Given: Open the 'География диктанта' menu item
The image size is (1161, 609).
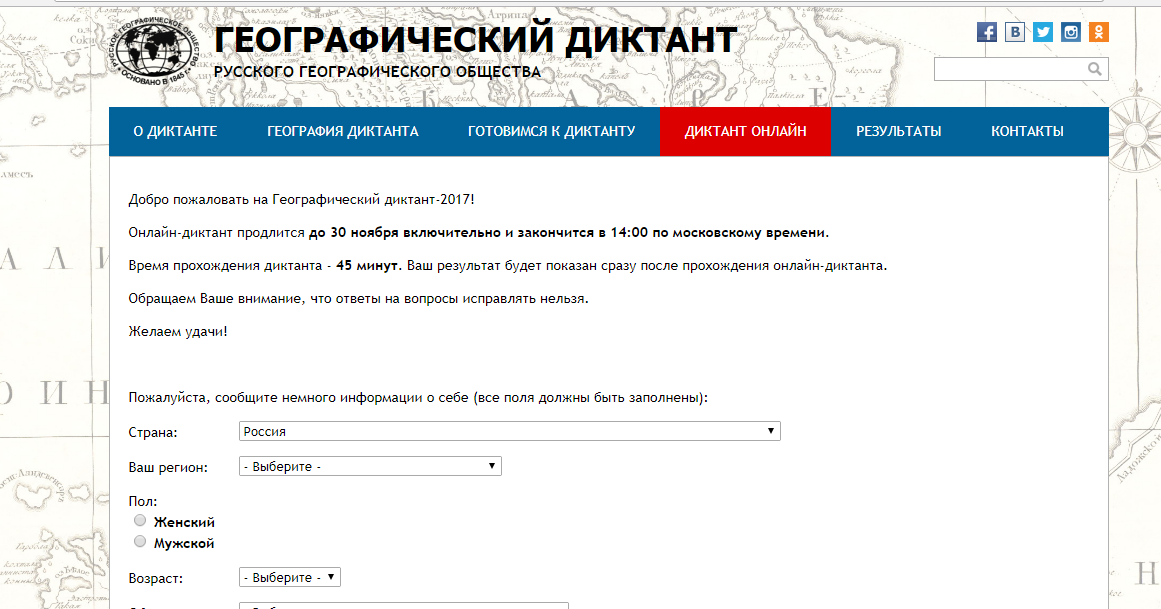Looking at the screenshot, I should (343, 131).
